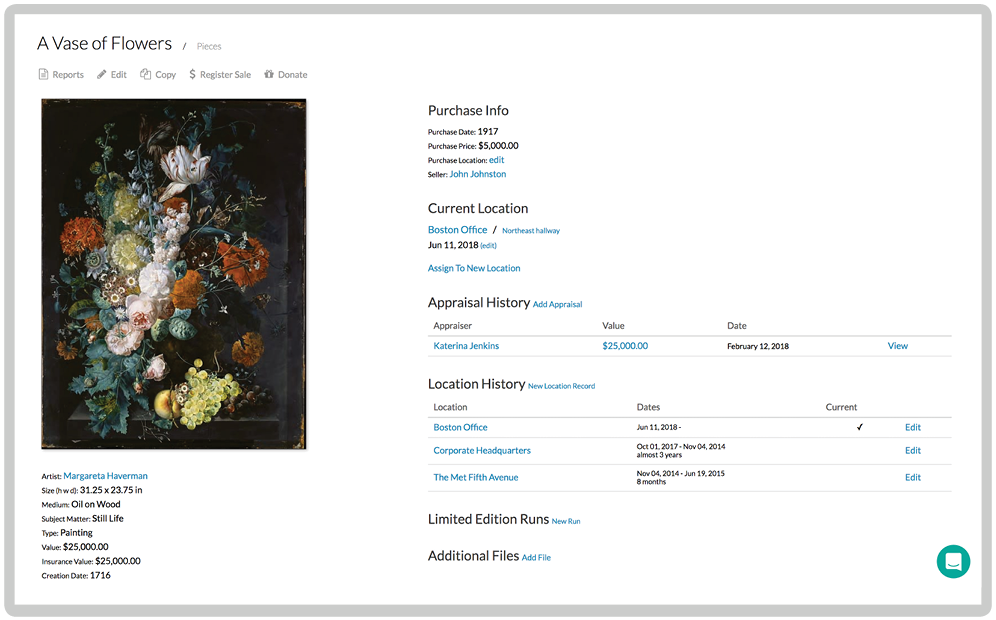Edit the Corporate Headquarters location entry
Viewport: 996px width, 620px height.
(x=912, y=450)
